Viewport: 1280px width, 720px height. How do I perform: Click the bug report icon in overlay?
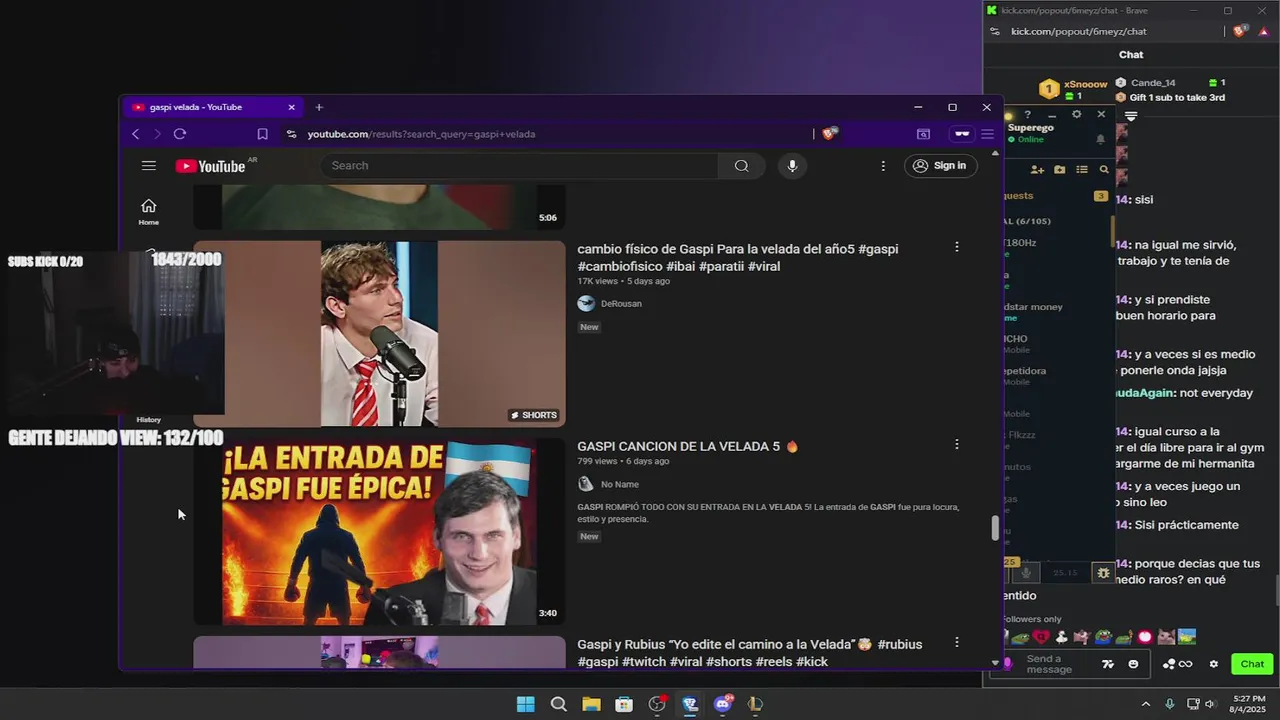click(1103, 573)
